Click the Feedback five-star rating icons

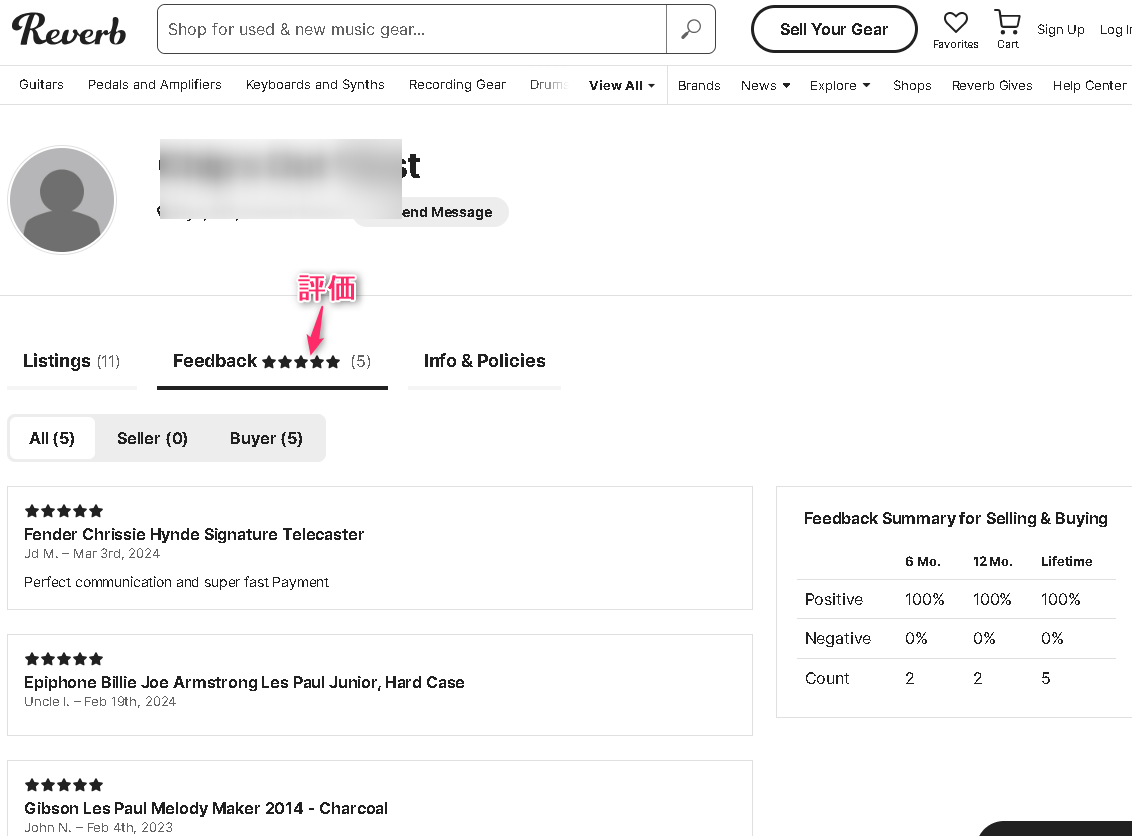(x=301, y=362)
